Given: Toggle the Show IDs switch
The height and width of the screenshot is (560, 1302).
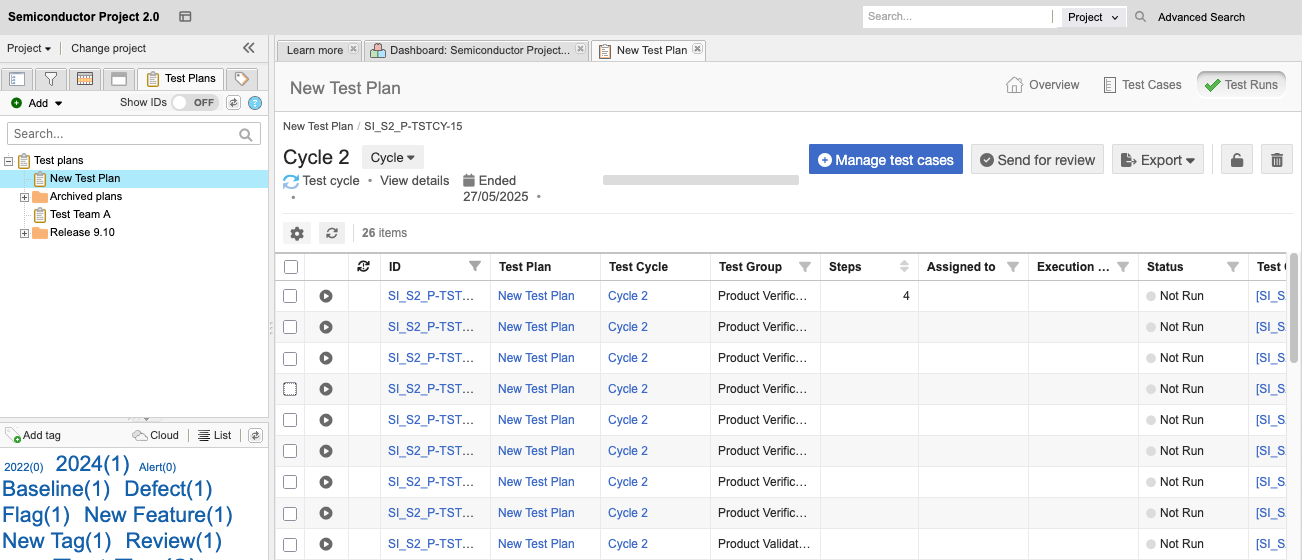Looking at the screenshot, I should tap(194, 103).
